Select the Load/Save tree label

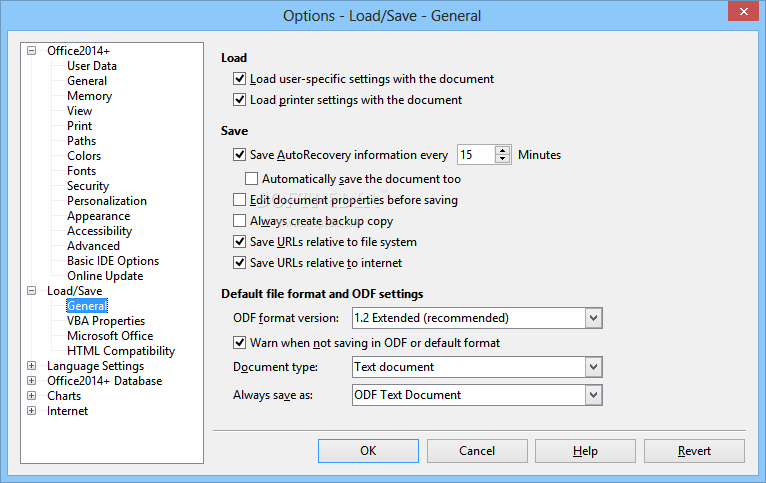pyautogui.click(x=75, y=291)
